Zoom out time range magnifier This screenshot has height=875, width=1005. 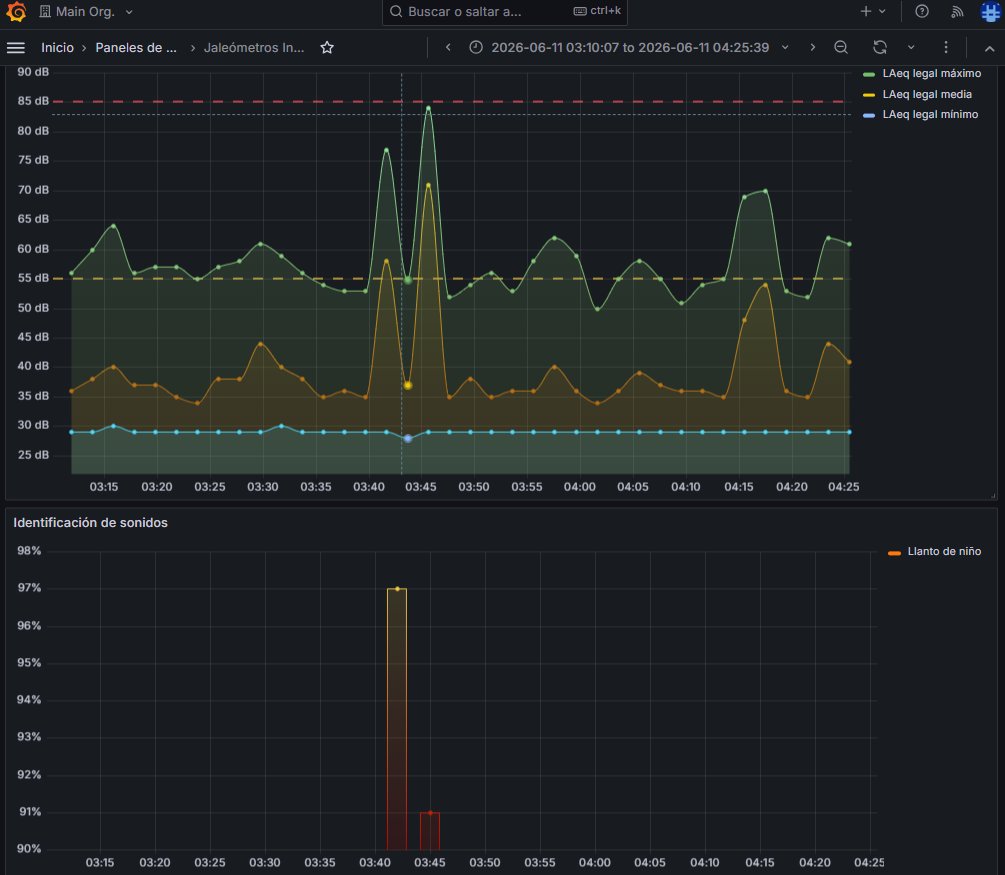coord(841,47)
